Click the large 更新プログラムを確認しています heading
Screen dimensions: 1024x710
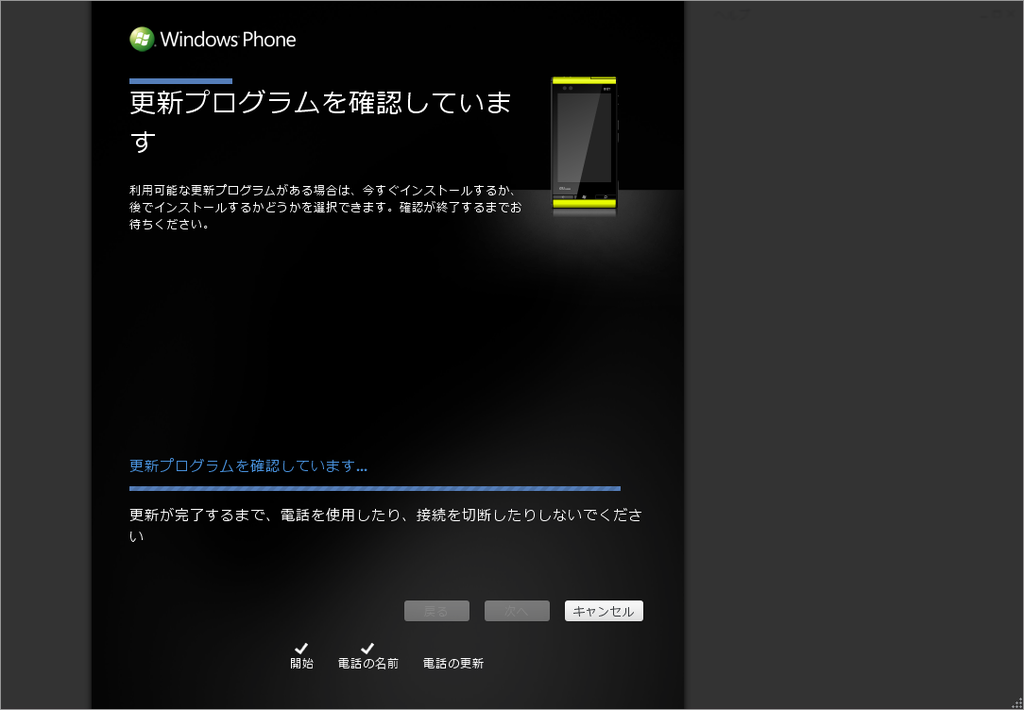tap(320, 121)
